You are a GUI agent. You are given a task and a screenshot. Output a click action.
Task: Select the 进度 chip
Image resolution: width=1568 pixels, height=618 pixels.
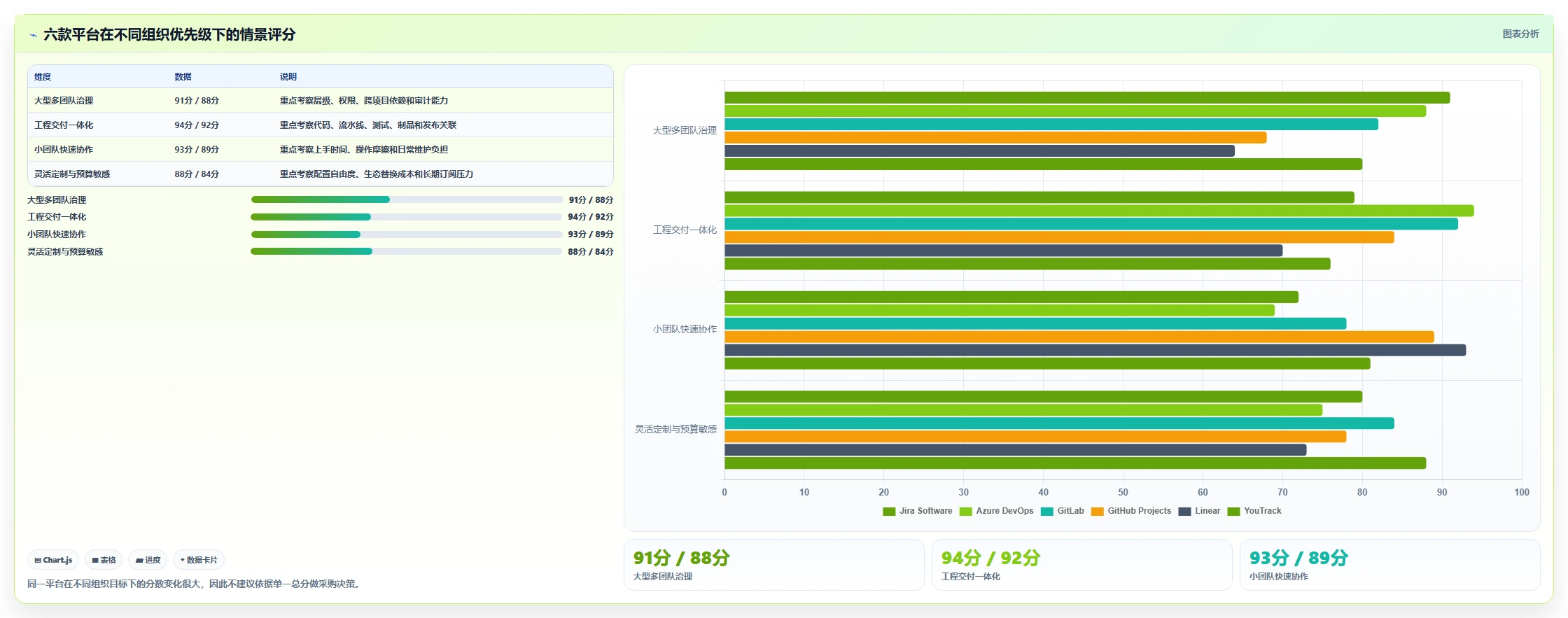148,560
